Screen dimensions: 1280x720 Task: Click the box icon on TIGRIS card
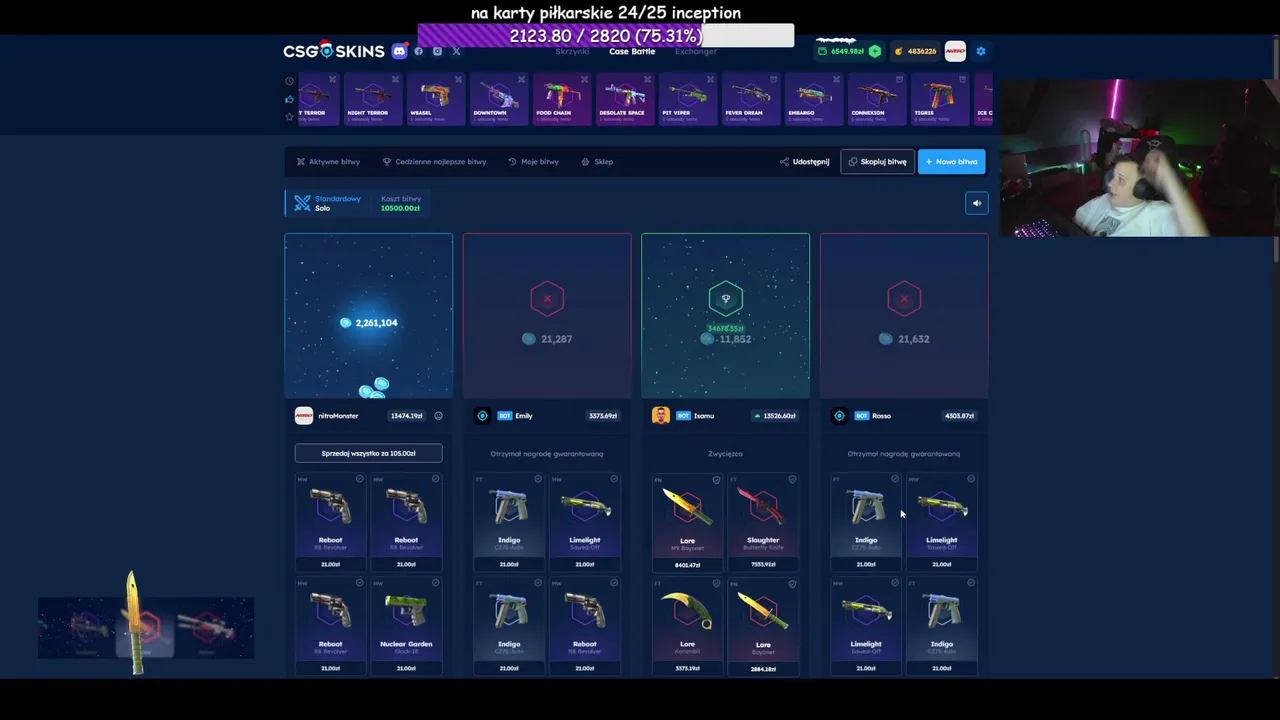[962, 79]
